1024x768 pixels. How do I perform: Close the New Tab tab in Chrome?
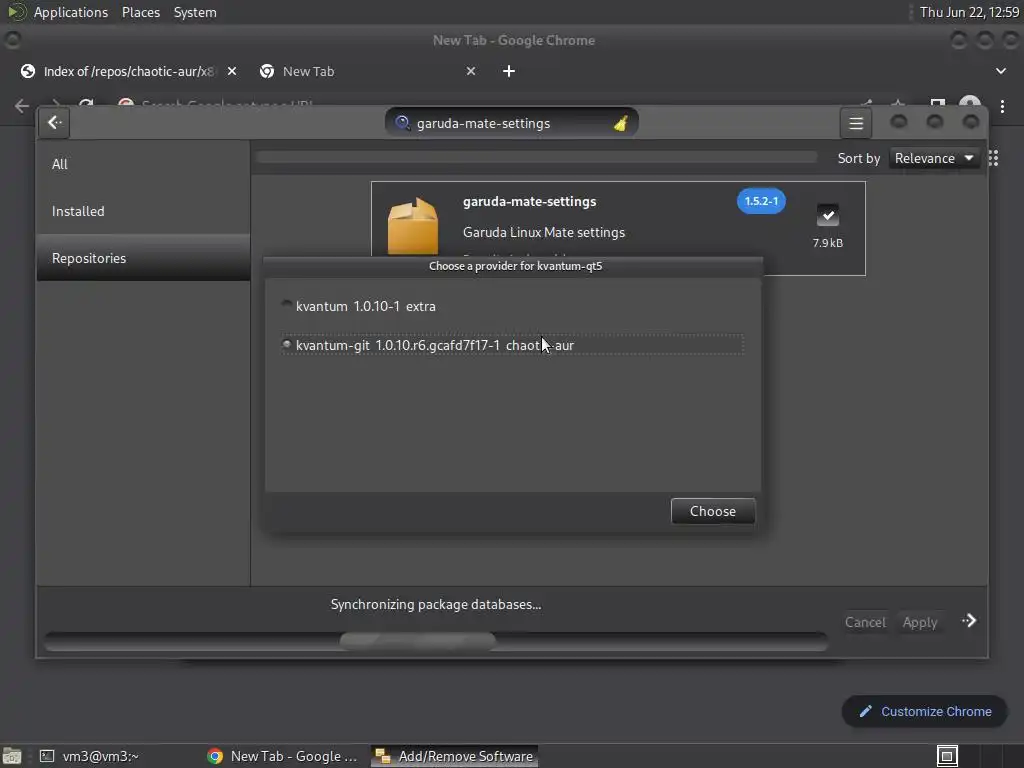click(x=471, y=71)
